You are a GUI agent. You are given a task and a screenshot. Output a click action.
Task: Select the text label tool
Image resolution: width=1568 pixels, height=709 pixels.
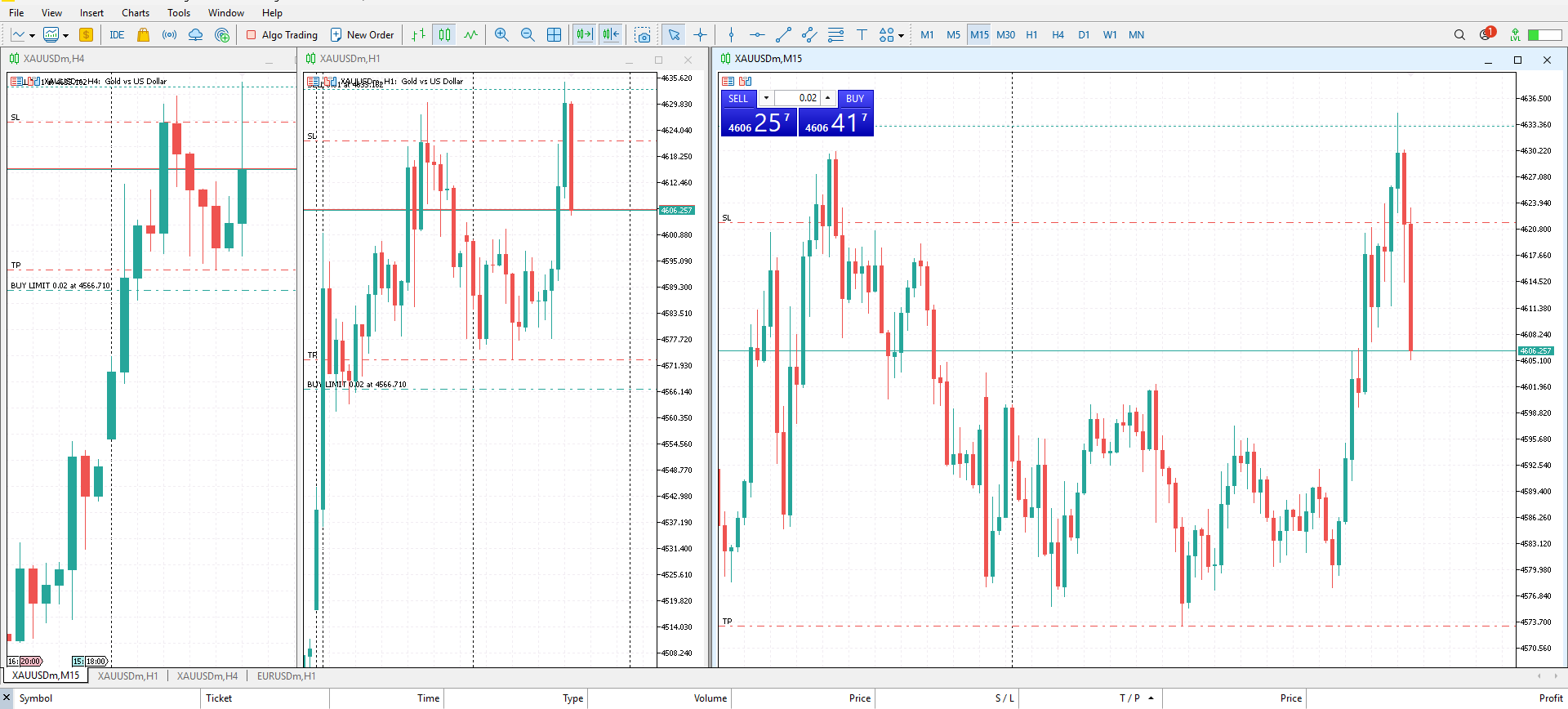(861, 34)
